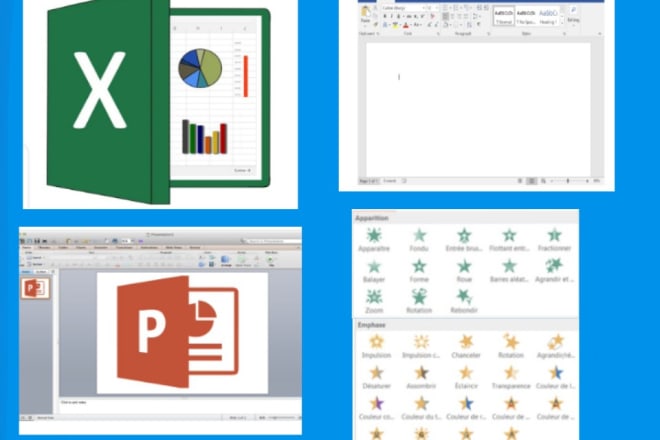660x440 pixels.
Task: Apply Rotation under Apparition section
Action: (419, 301)
